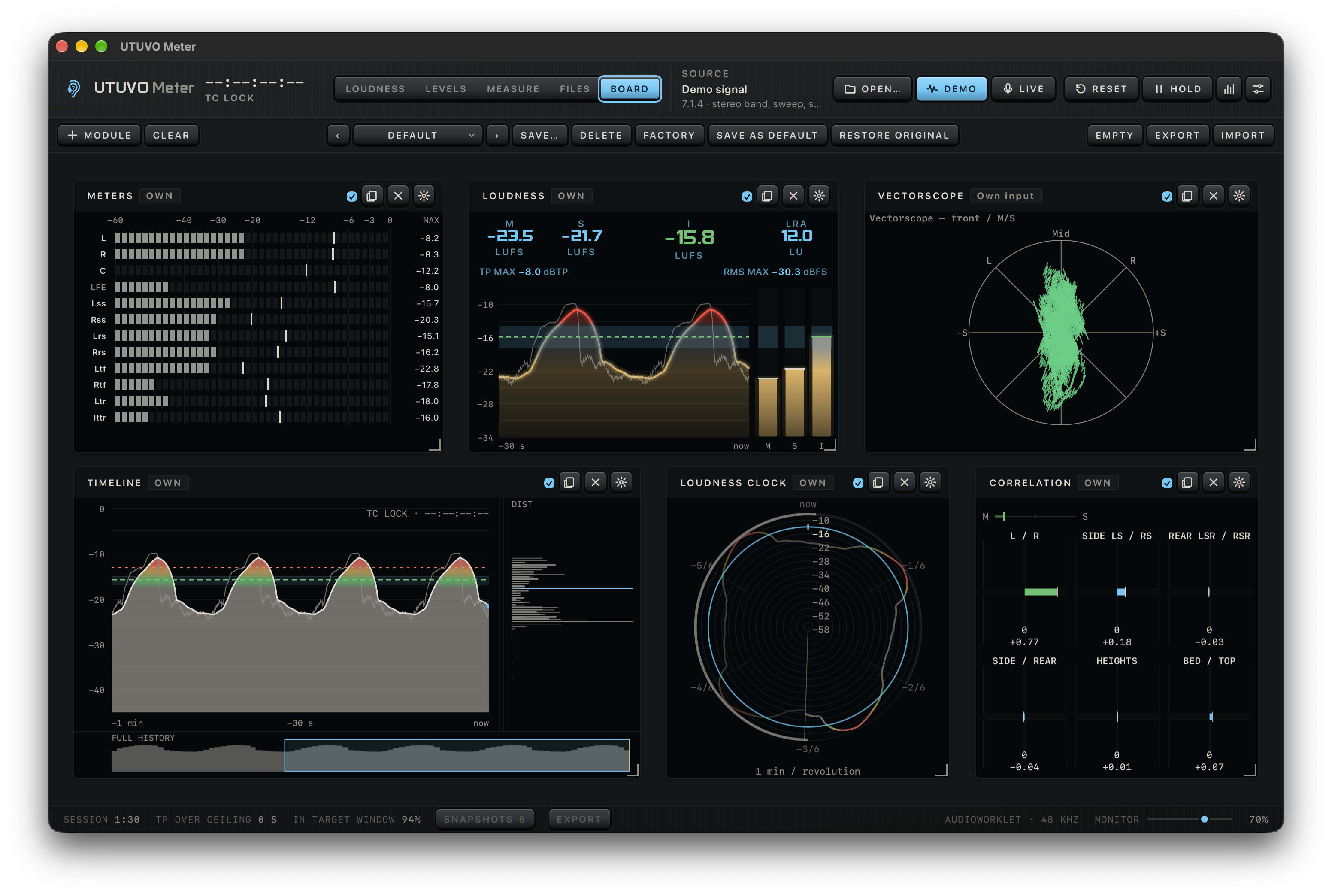Open Loudness Clock settings gear

[x=930, y=483]
